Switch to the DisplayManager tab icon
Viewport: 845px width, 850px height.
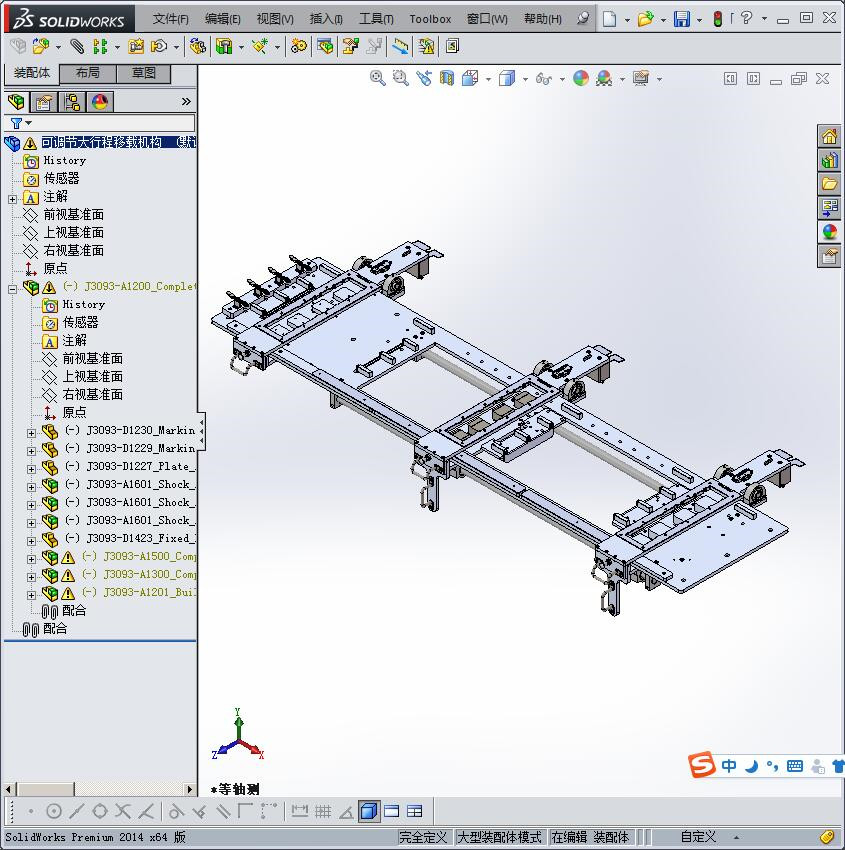pyautogui.click(x=100, y=102)
